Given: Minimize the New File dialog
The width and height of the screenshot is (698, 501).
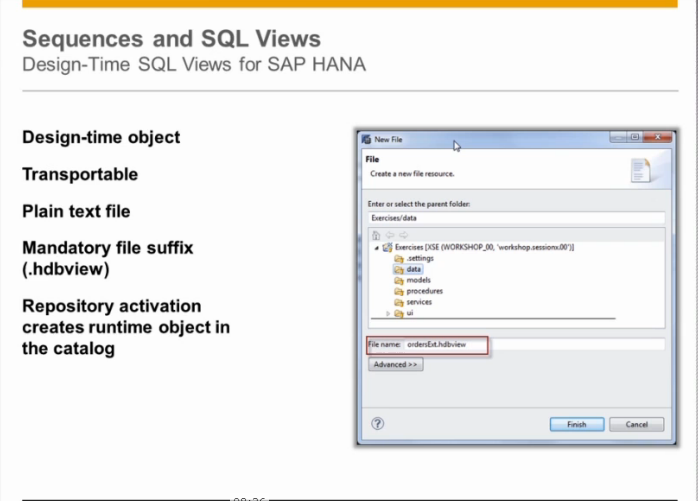Looking at the screenshot, I should pos(618,137).
